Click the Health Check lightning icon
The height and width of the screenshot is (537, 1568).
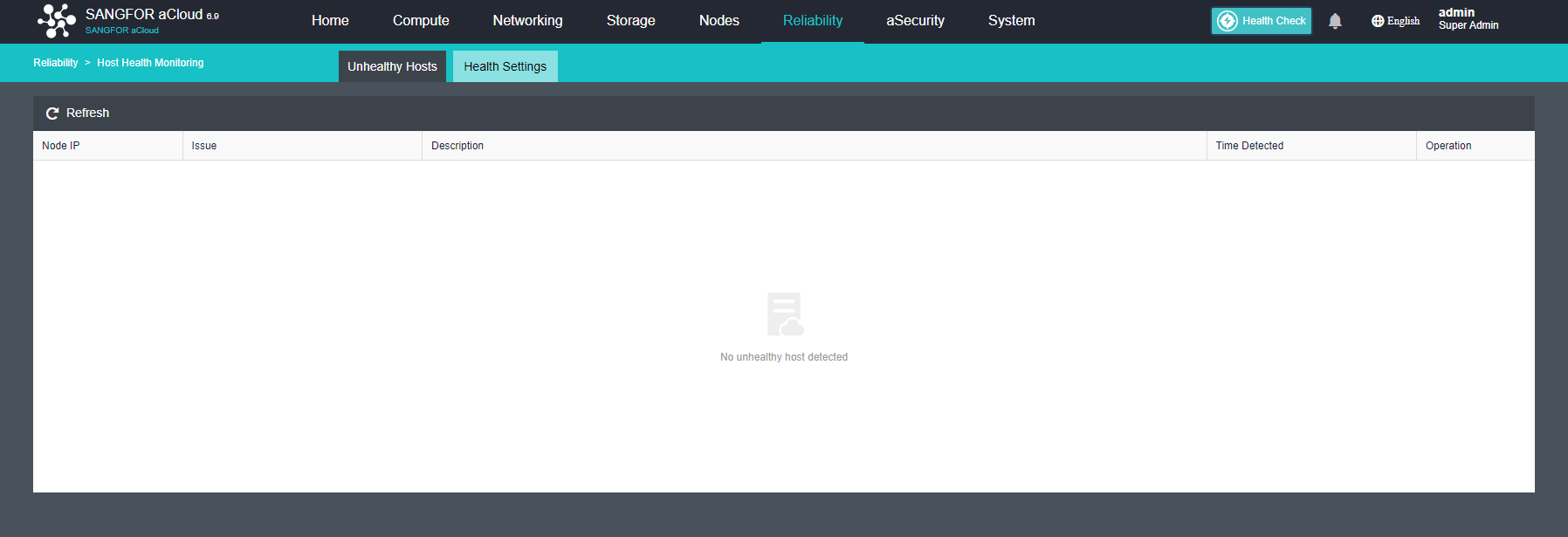click(1228, 21)
